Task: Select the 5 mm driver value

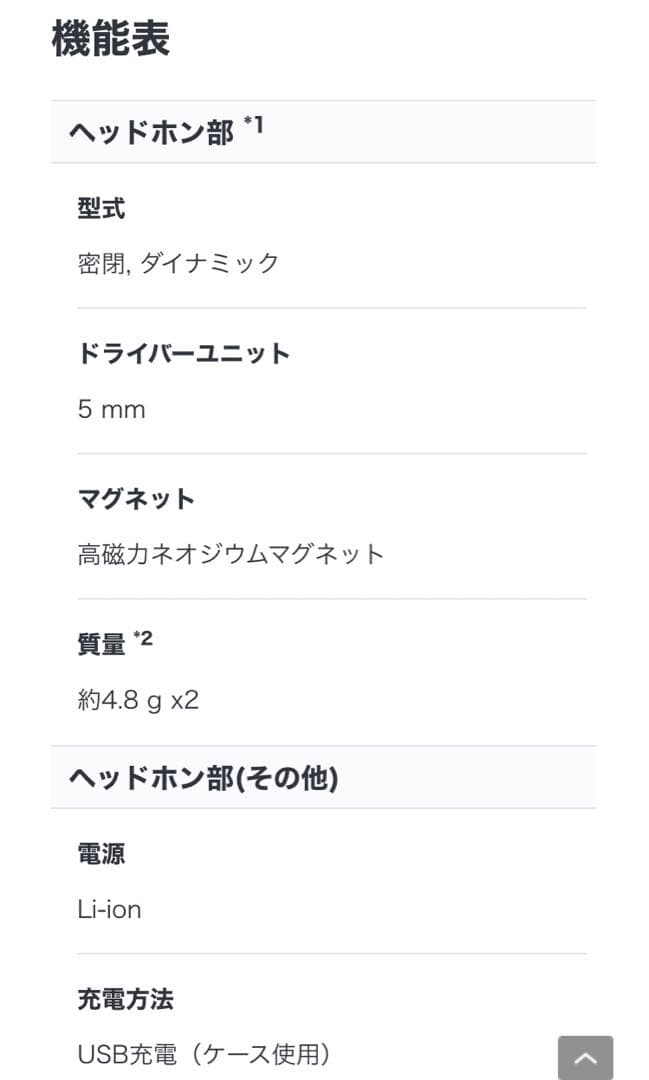Action: coord(111,408)
